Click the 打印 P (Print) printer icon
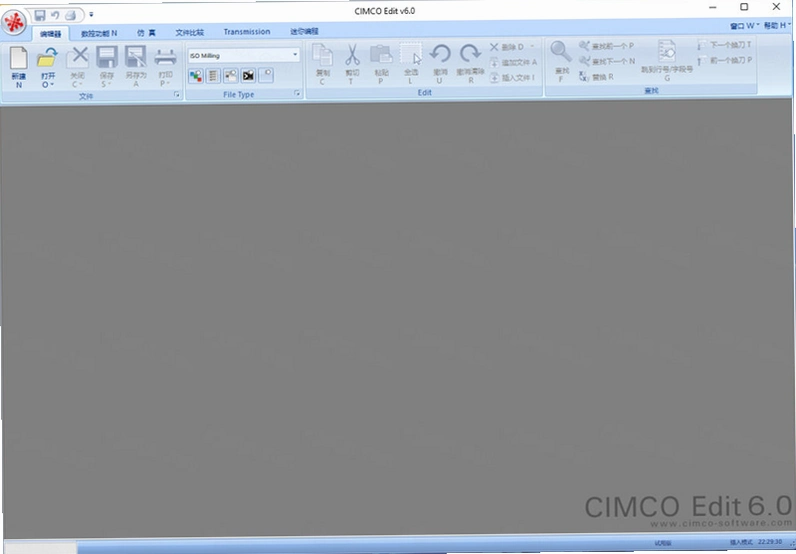This screenshot has height=554, width=796. 165,58
